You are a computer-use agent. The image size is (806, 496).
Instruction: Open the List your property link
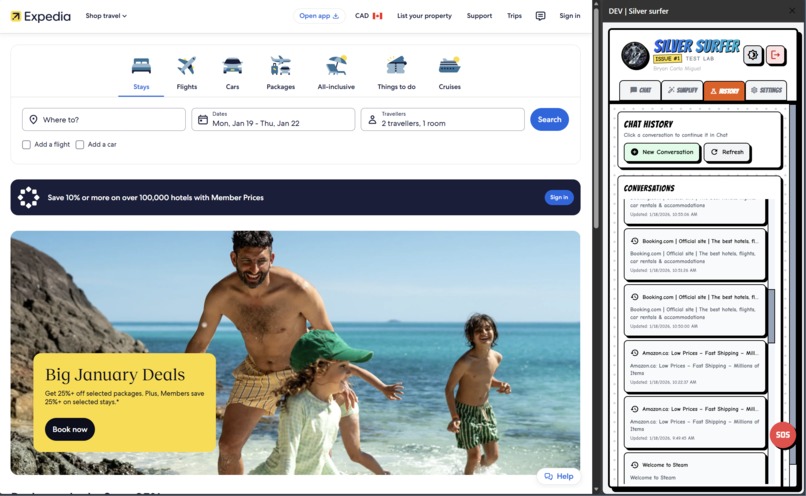[x=424, y=16]
